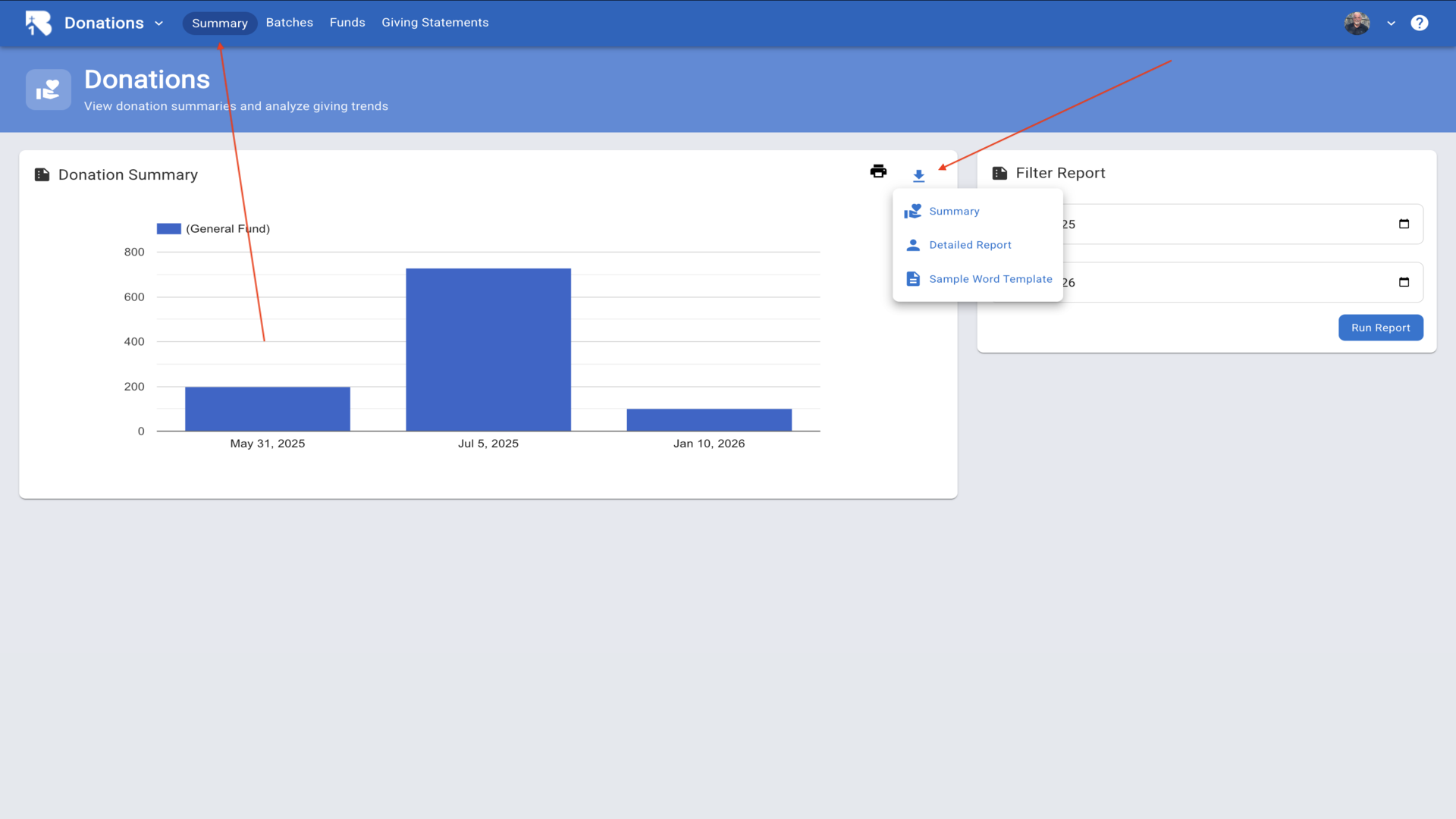Expand the Donations module dropdown
1456x819 pixels.
point(158,23)
